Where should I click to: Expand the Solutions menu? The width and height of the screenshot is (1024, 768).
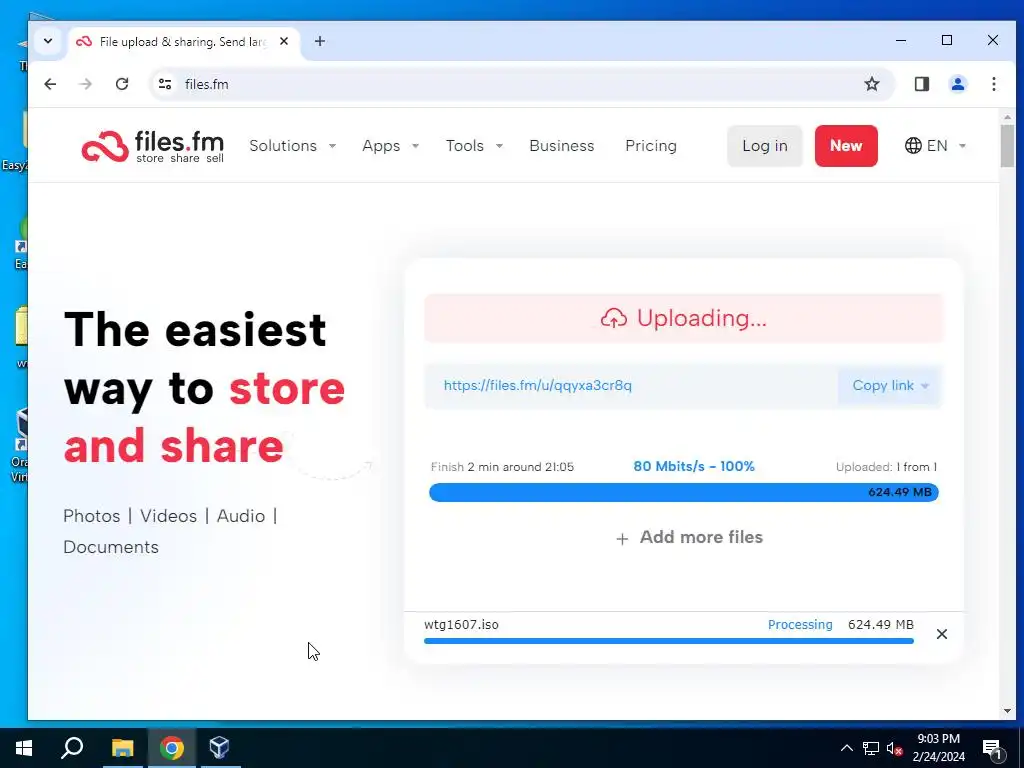tap(293, 146)
